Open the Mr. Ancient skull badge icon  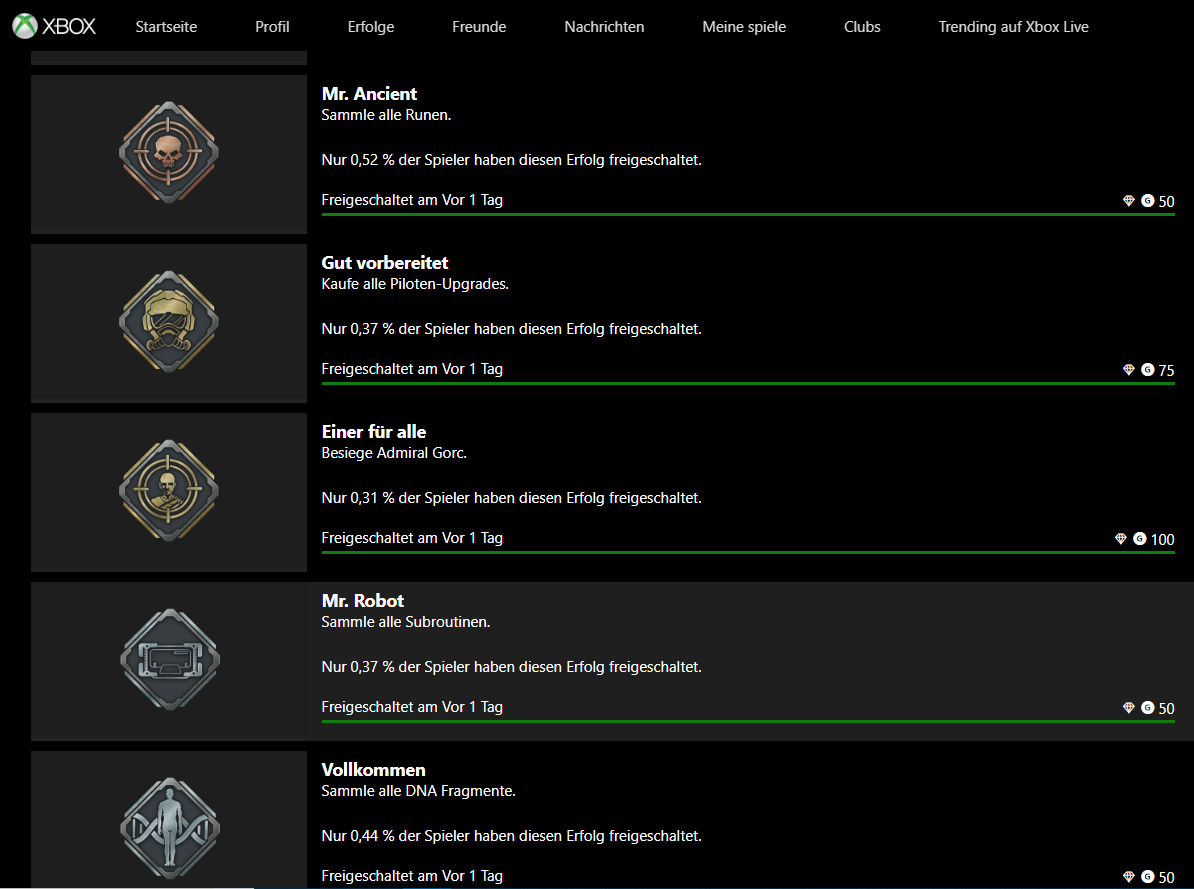click(x=169, y=152)
